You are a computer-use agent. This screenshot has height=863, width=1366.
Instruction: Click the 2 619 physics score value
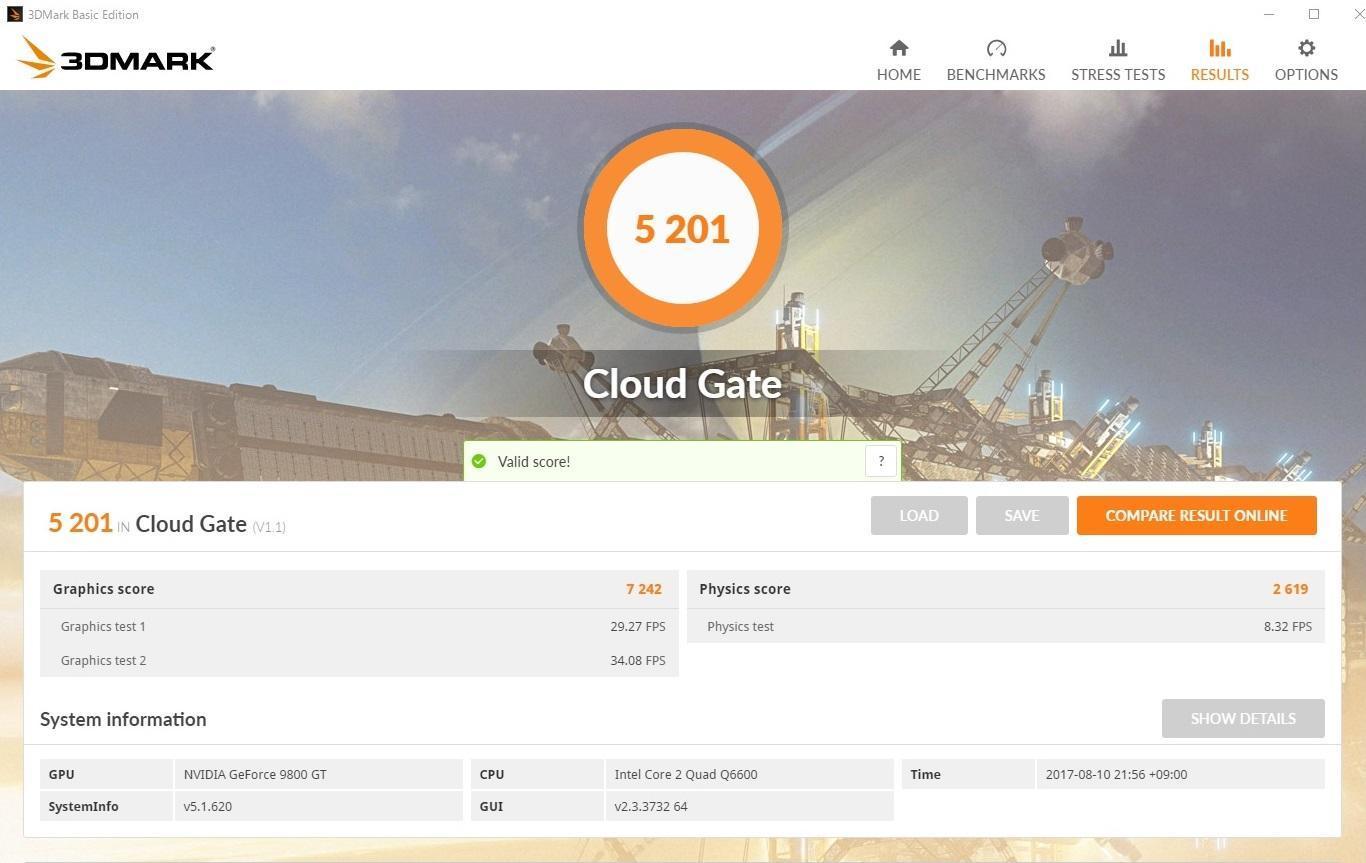coord(1290,589)
